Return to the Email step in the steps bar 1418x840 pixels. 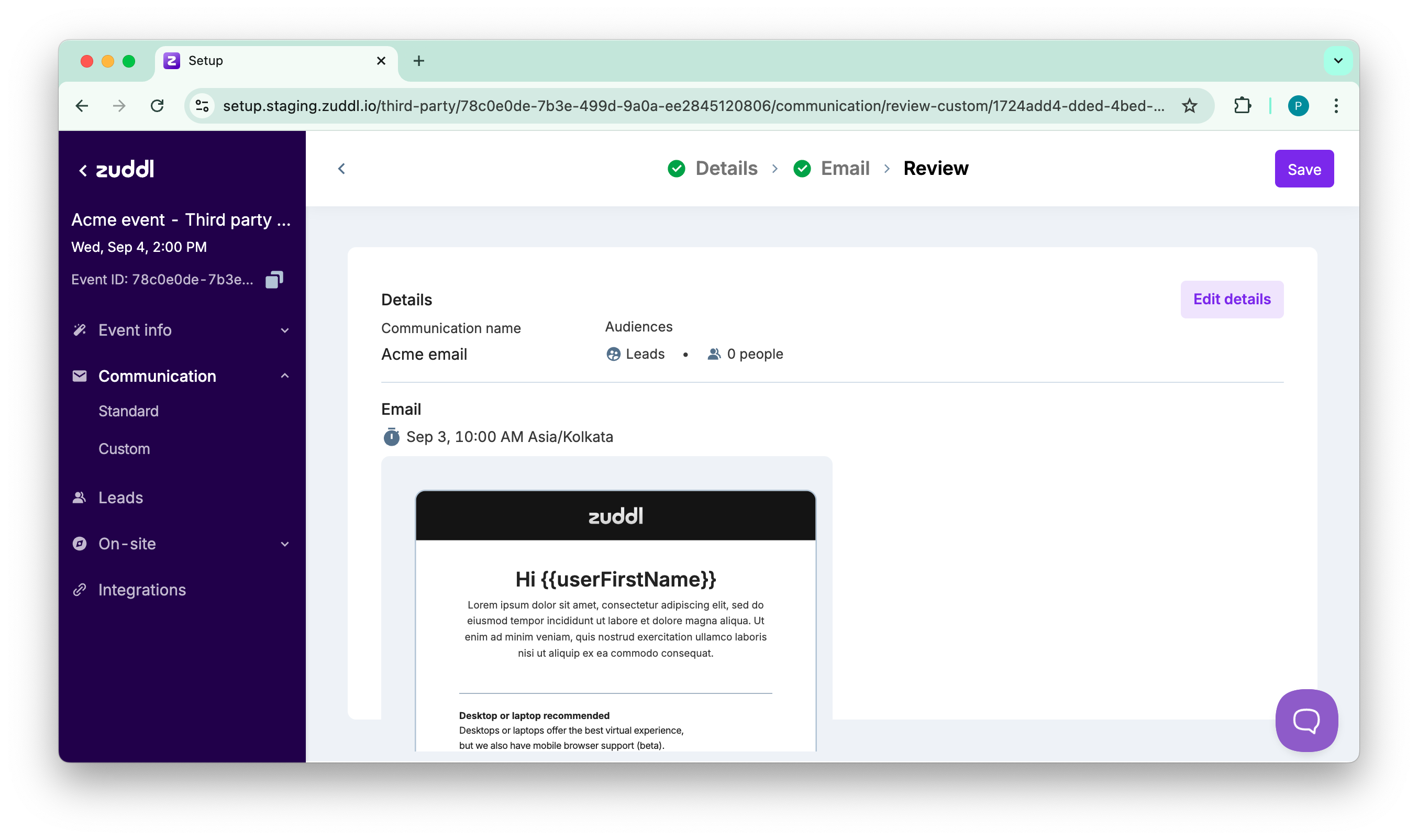pyautogui.click(x=844, y=169)
